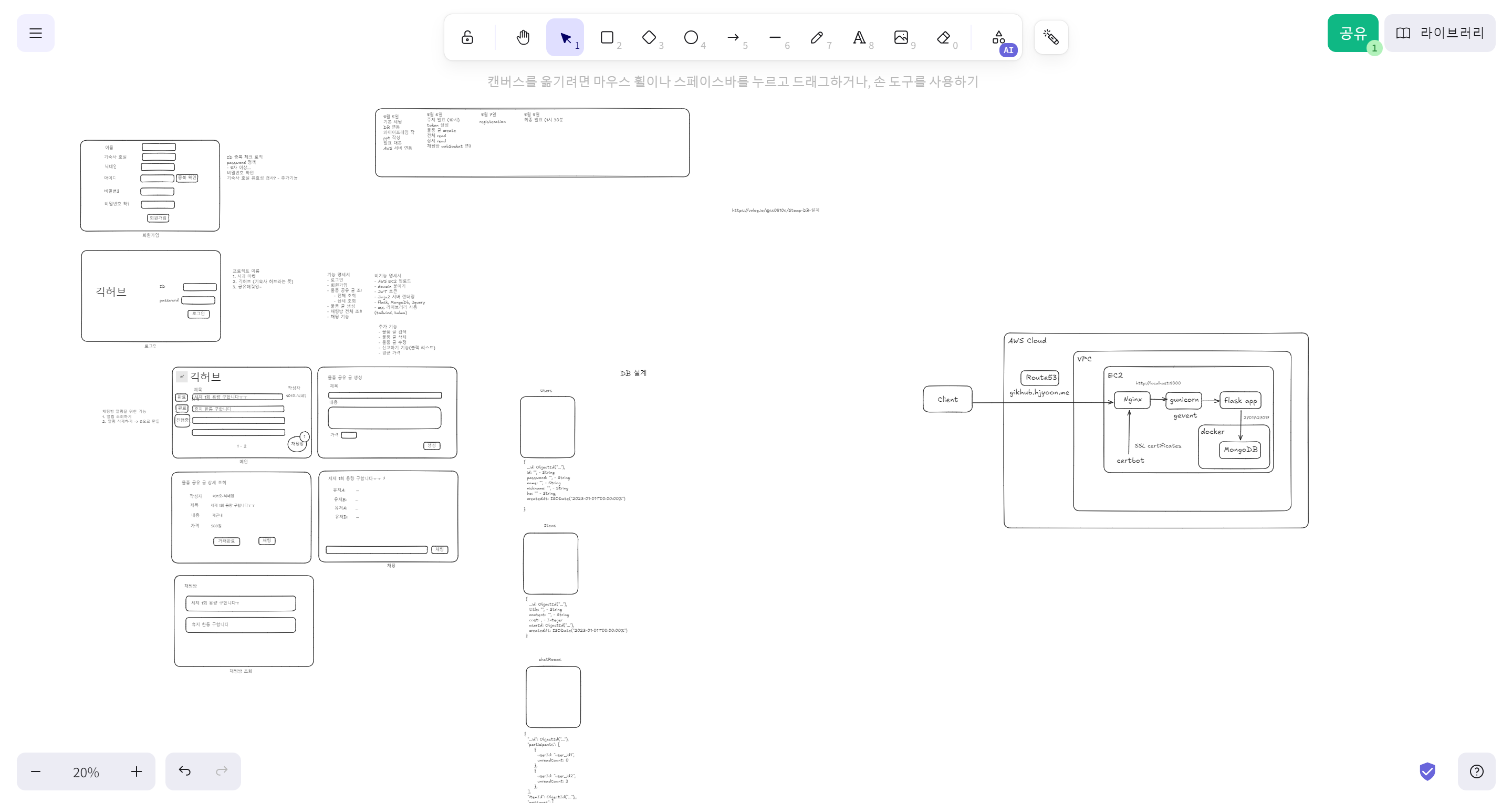Screen dimensions: 1512x803
Task: Select the pencil Draw tool
Action: [x=817, y=38]
